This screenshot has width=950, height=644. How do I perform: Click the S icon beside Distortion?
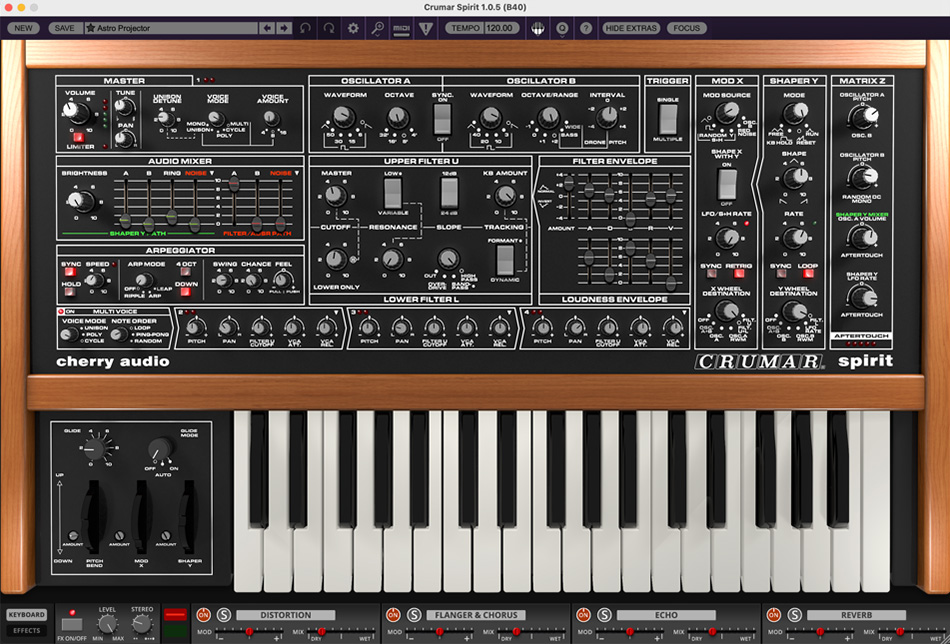[x=224, y=615]
